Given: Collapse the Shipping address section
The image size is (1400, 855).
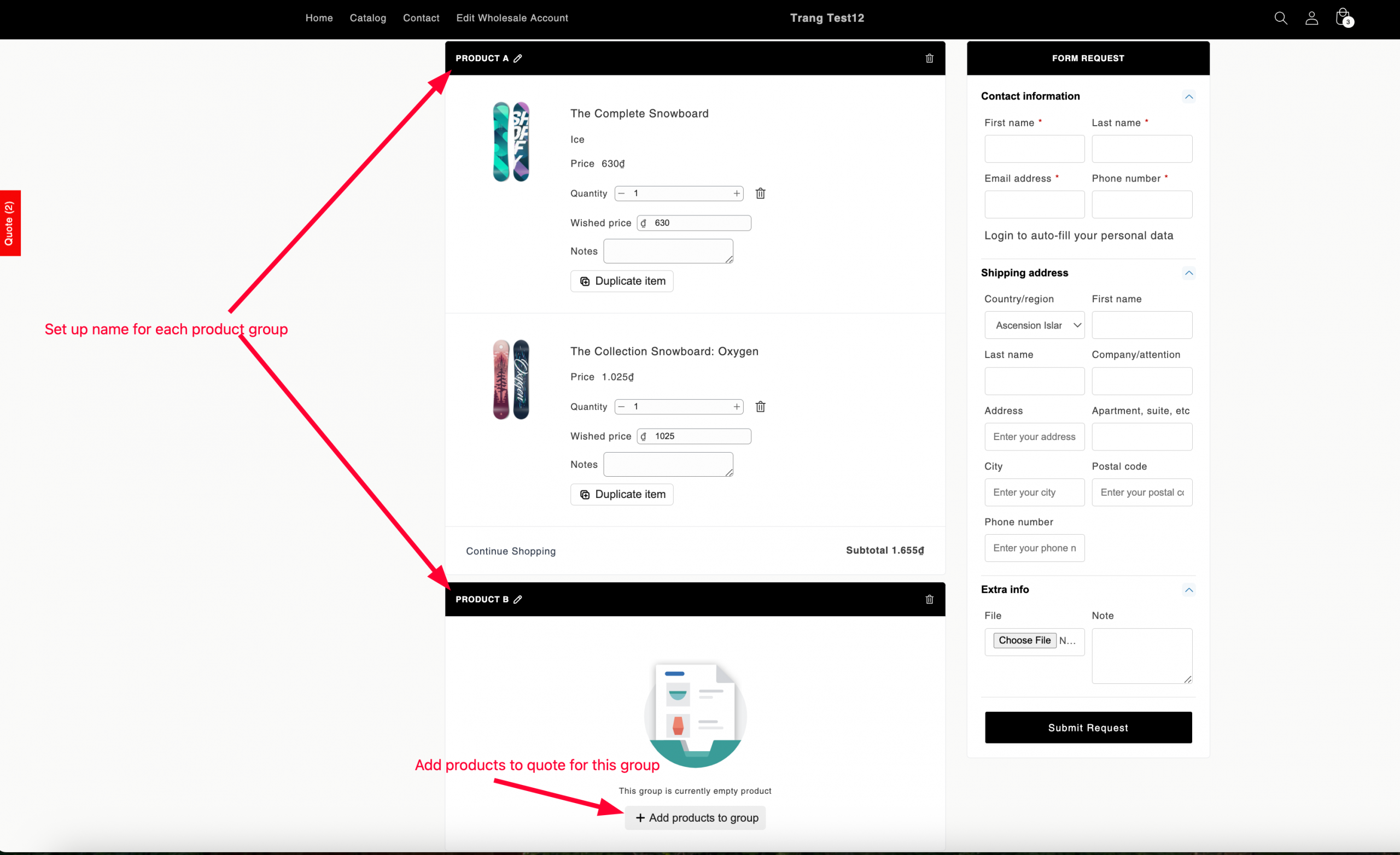Looking at the screenshot, I should [1189, 273].
